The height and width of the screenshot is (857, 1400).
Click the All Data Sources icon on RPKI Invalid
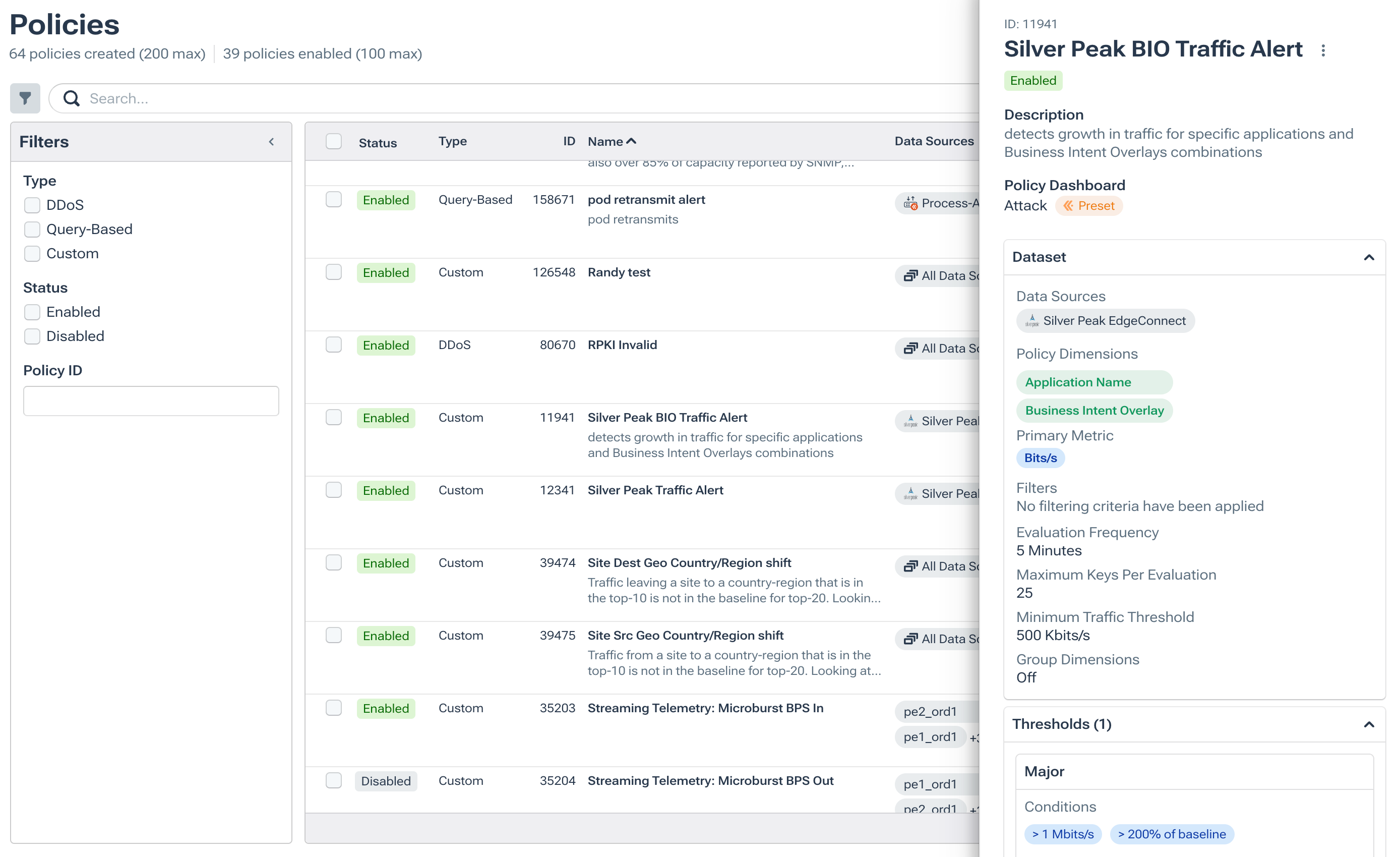910,348
